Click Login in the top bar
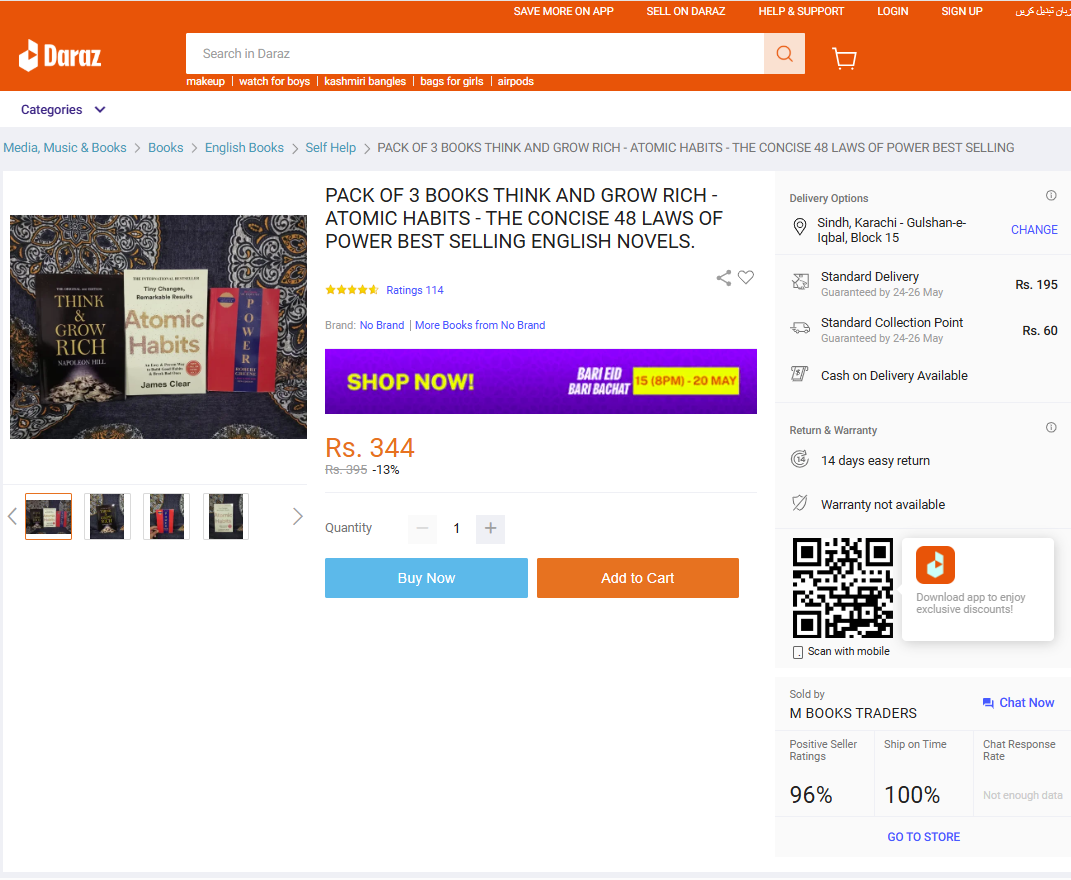Image resolution: width=1071 pixels, height=880 pixels. pyautogui.click(x=893, y=11)
